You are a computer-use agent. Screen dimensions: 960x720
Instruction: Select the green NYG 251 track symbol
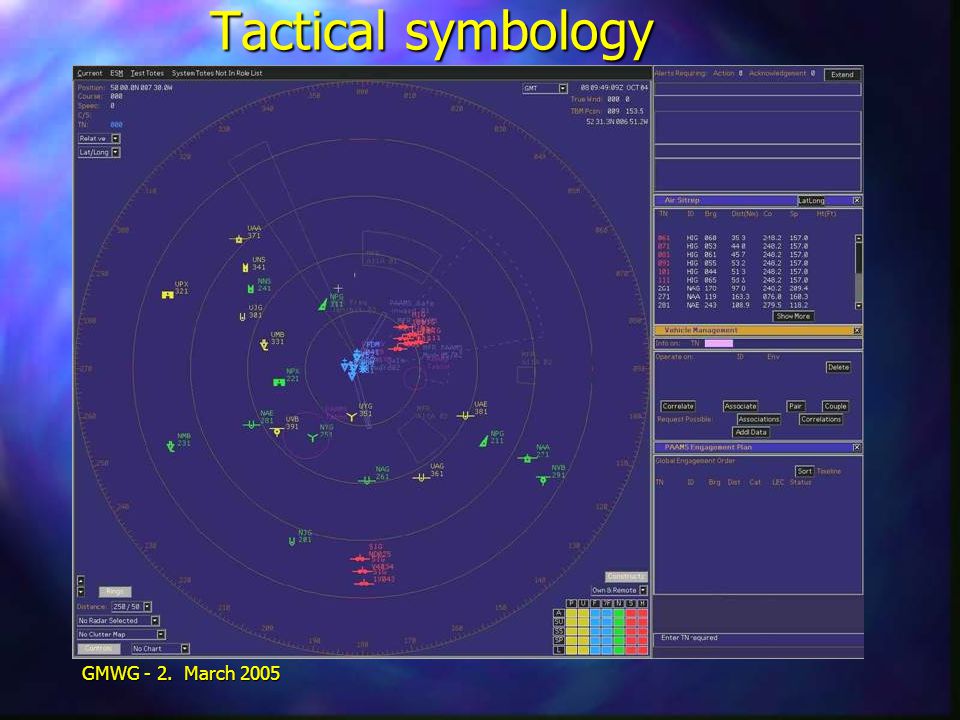pos(313,438)
